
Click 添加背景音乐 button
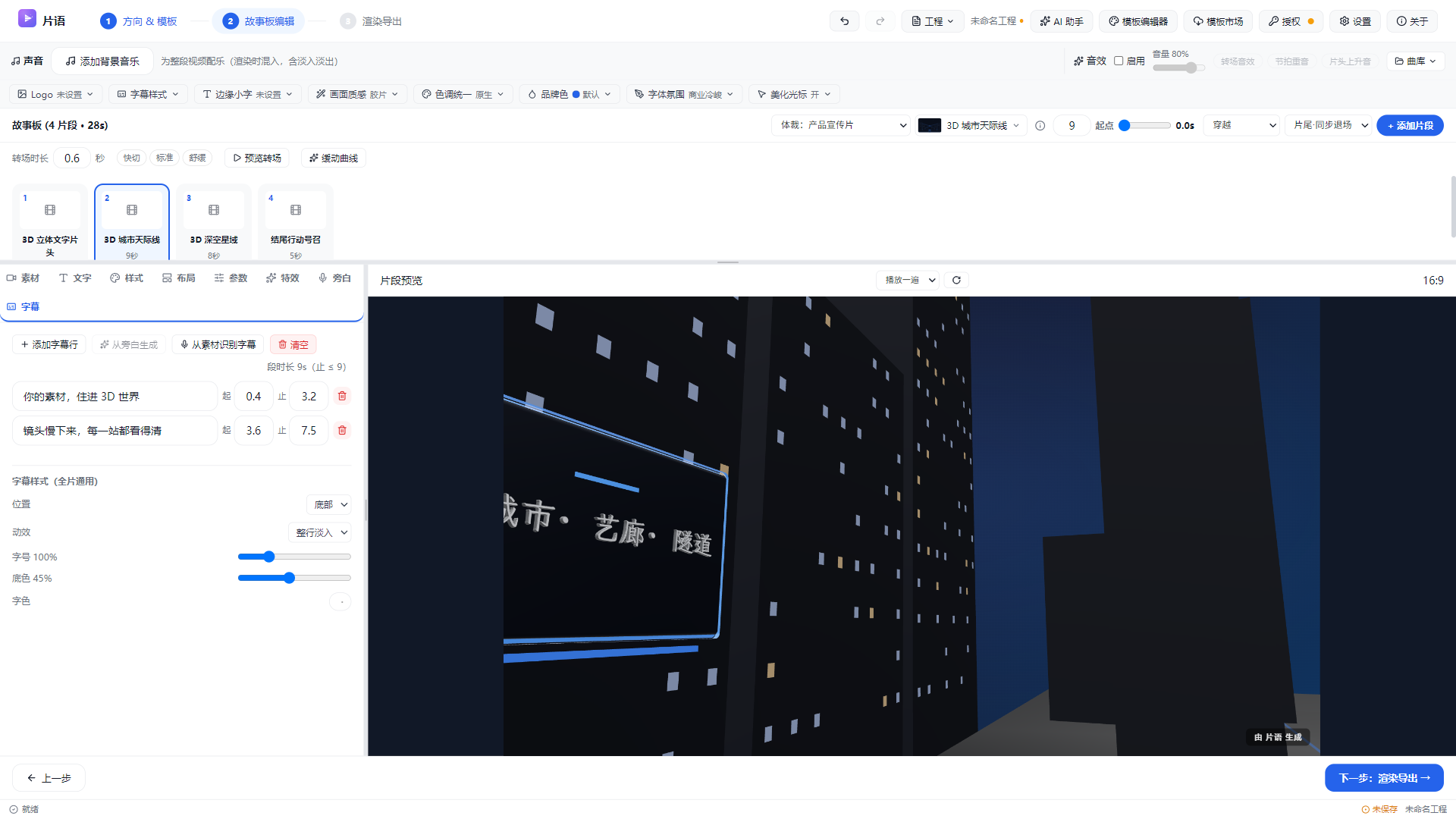102,61
